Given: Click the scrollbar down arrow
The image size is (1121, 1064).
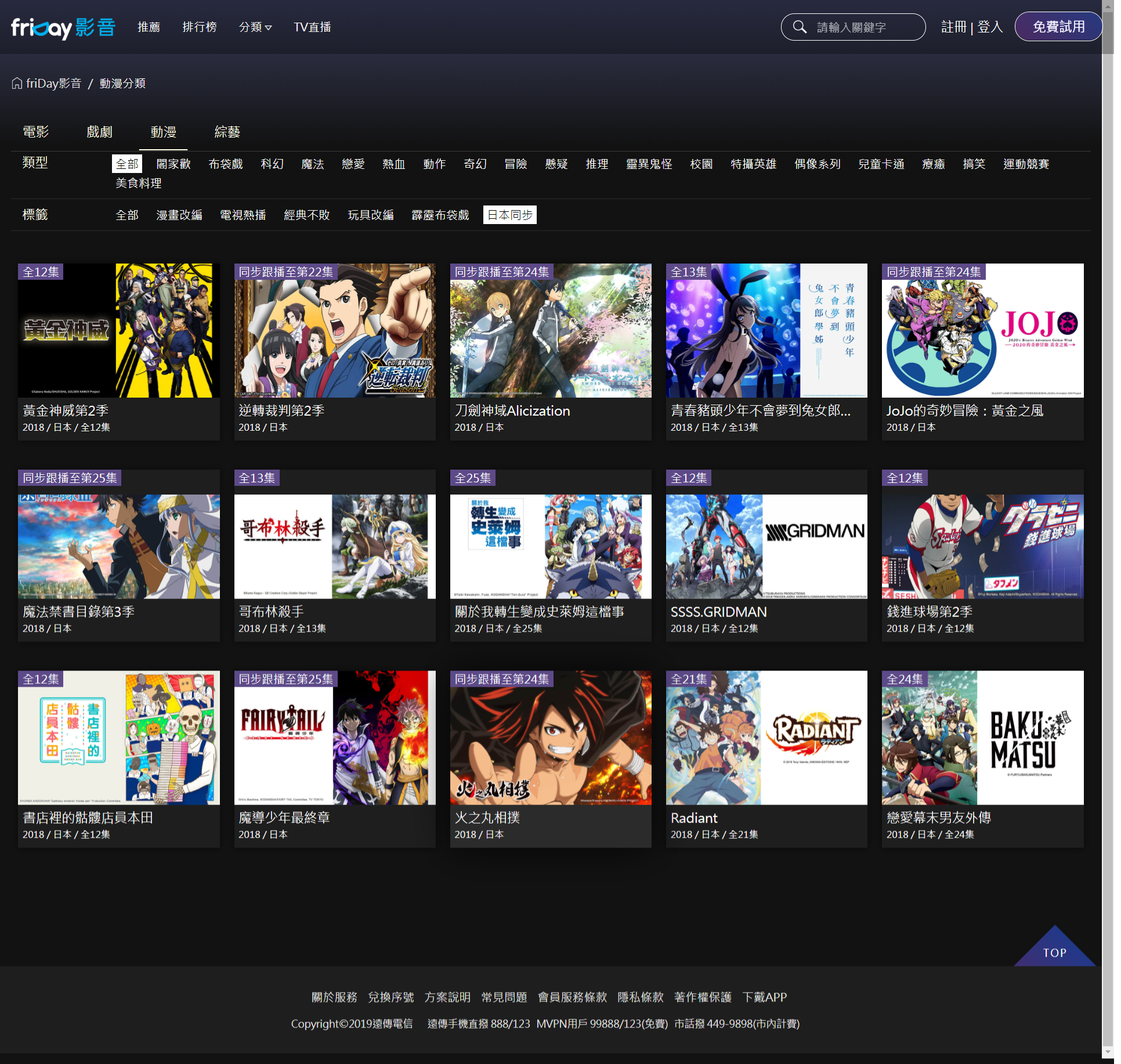Looking at the screenshot, I should [x=1108, y=1051].
